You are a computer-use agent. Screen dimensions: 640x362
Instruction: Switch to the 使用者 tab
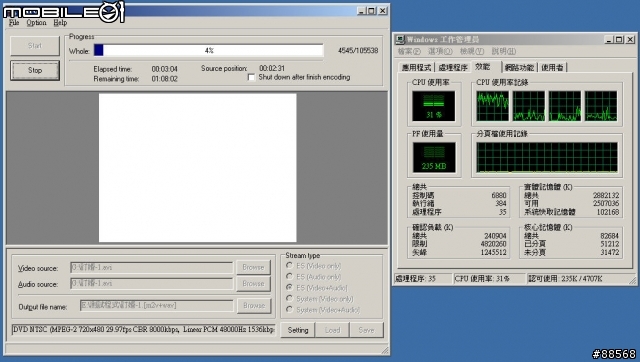tap(552, 68)
